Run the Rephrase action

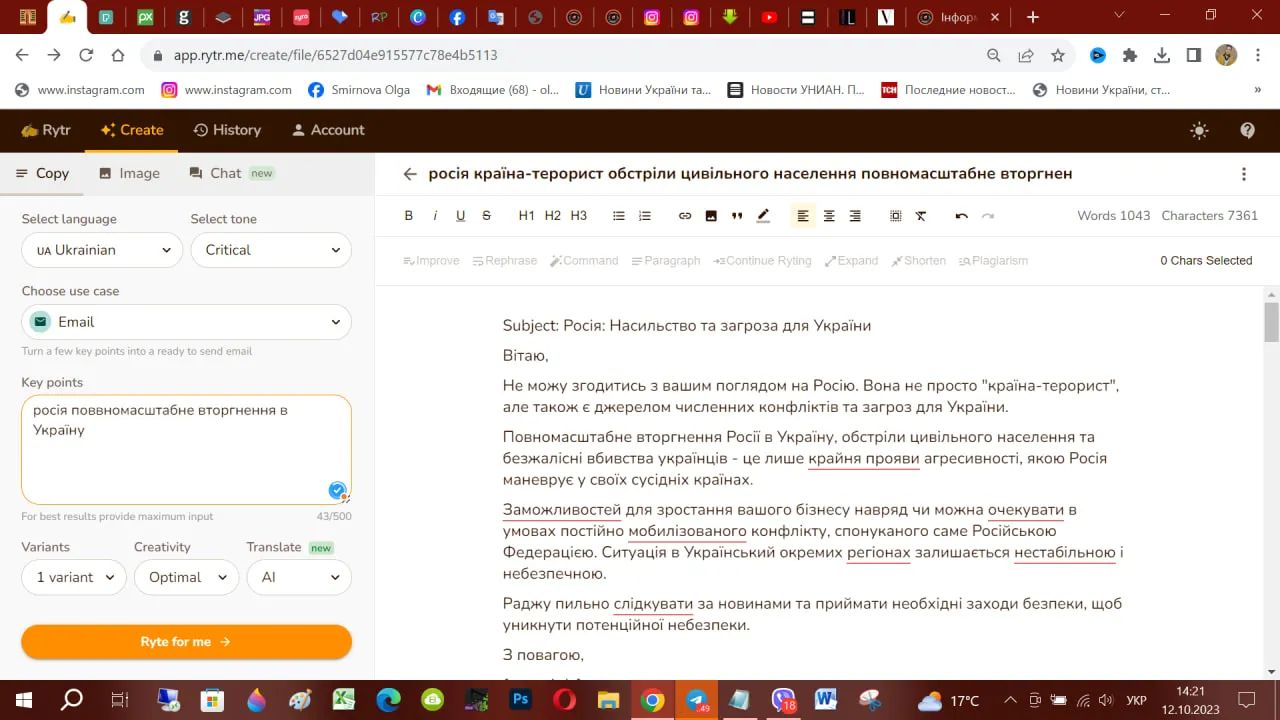pyautogui.click(x=504, y=260)
